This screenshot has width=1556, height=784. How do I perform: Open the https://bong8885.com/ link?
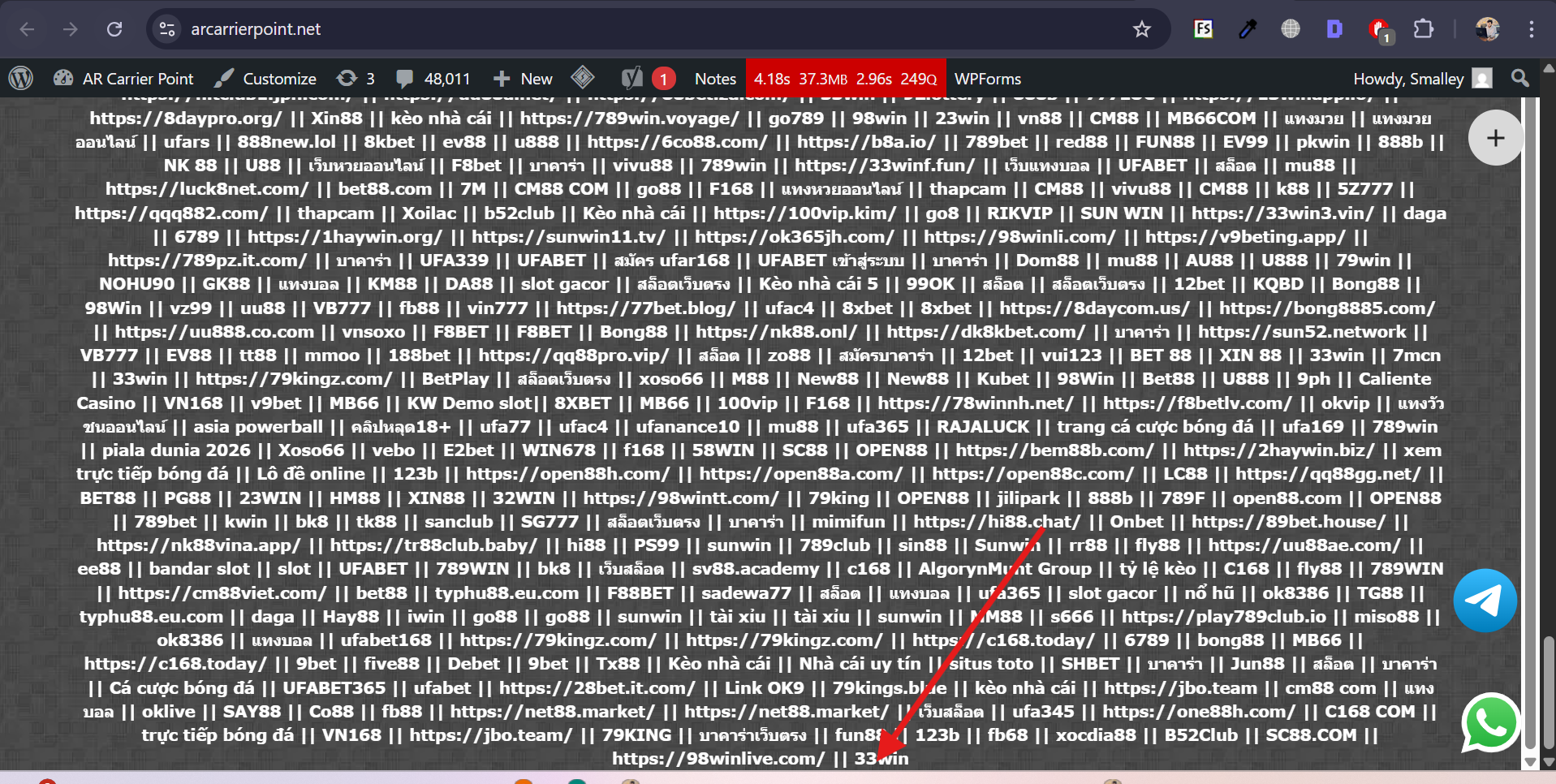(1326, 308)
